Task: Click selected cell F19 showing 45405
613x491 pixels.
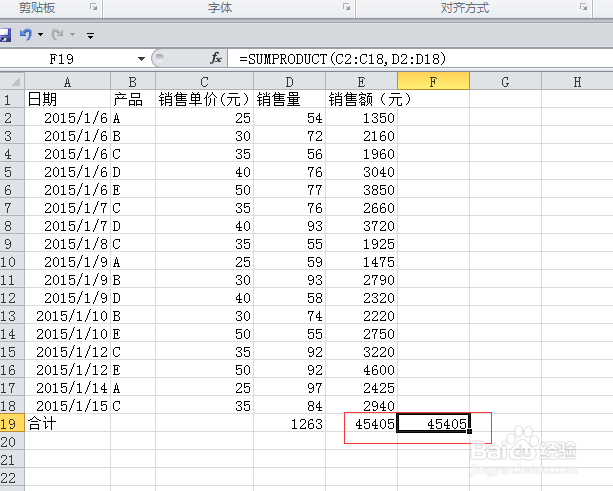Action: (434, 423)
